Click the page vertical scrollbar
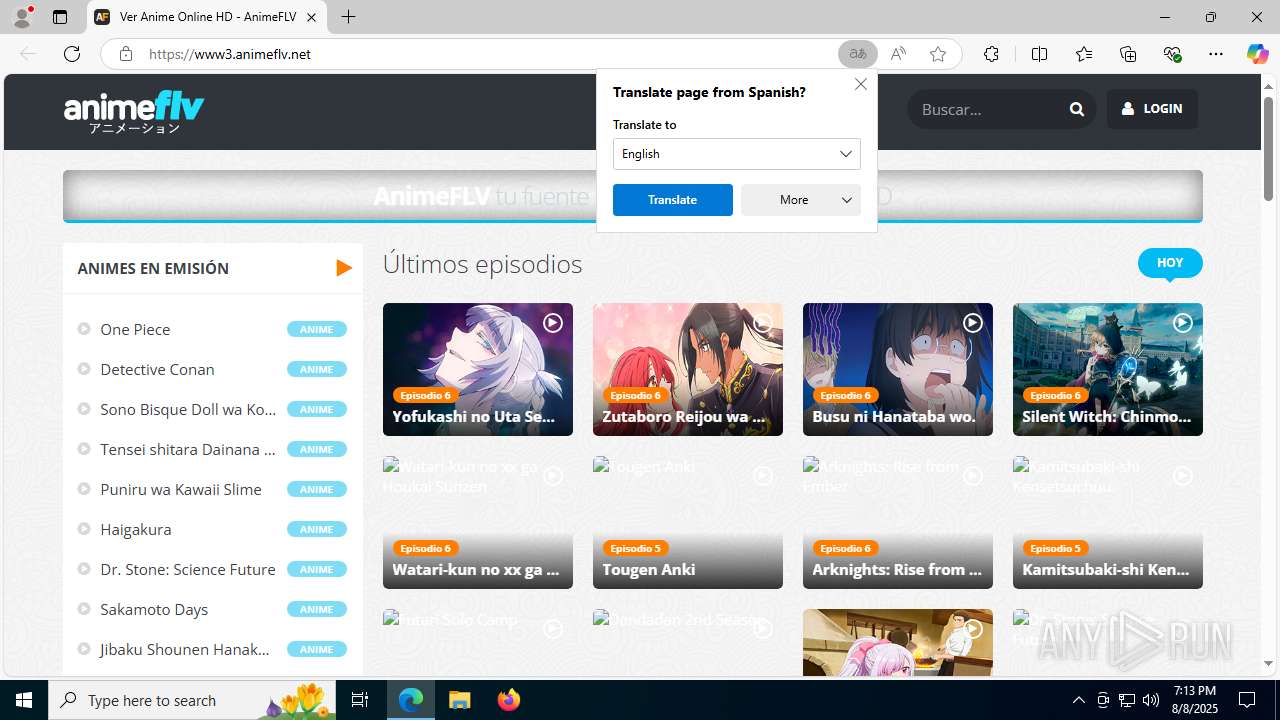This screenshot has width=1280, height=720. click(x=1268, y=148)
